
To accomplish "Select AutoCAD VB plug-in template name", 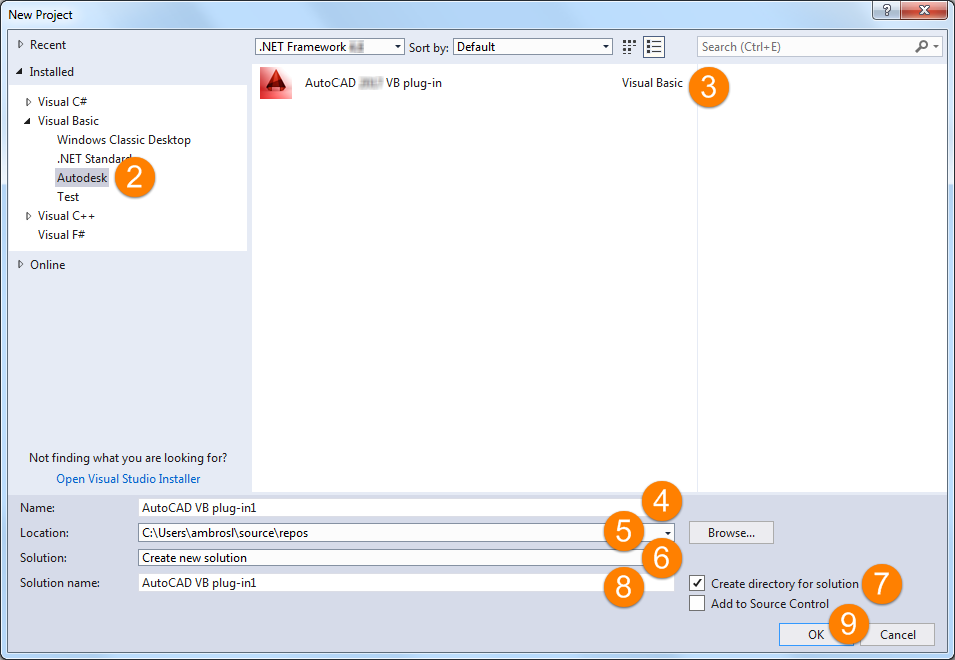I will (x=373, y=83).
